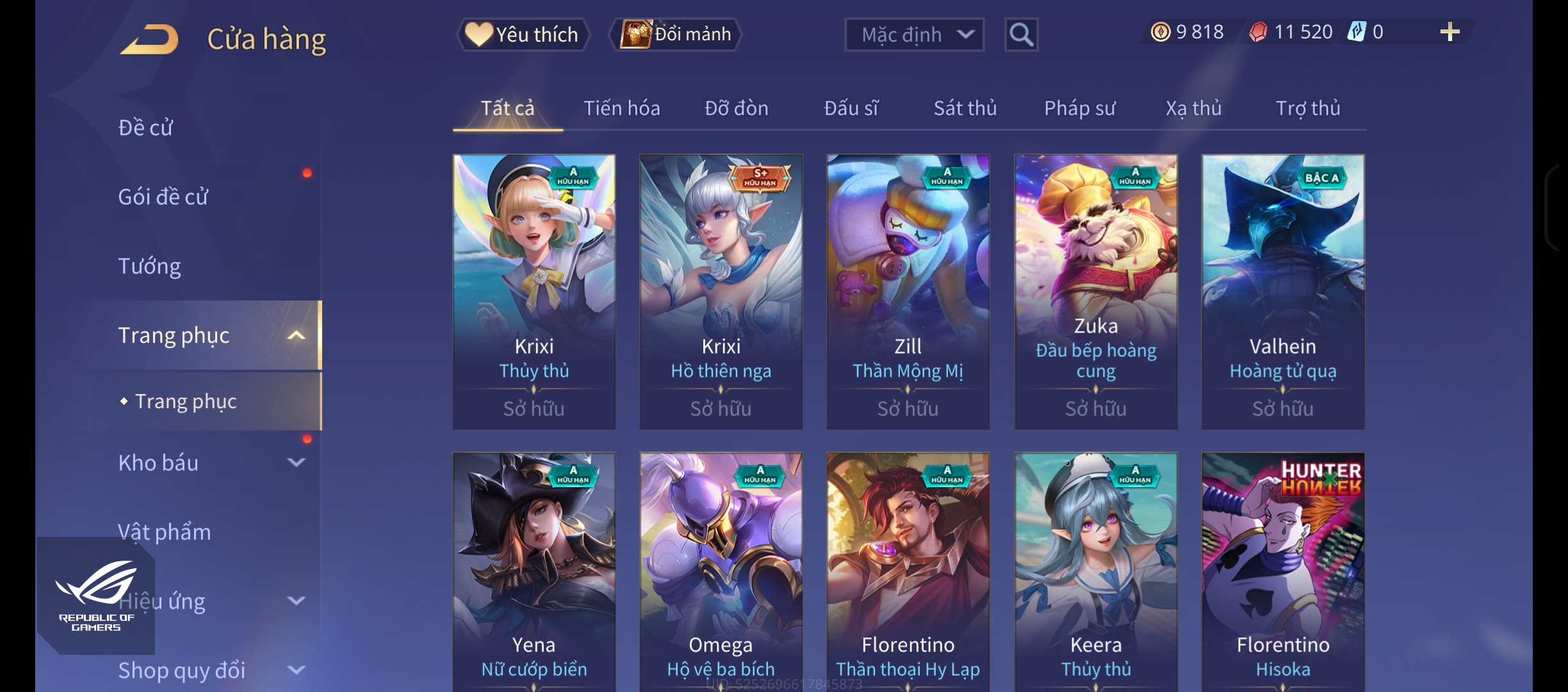Open the Mặc định sort dropdown
The image size is (1568, 692).
[914, 35]
